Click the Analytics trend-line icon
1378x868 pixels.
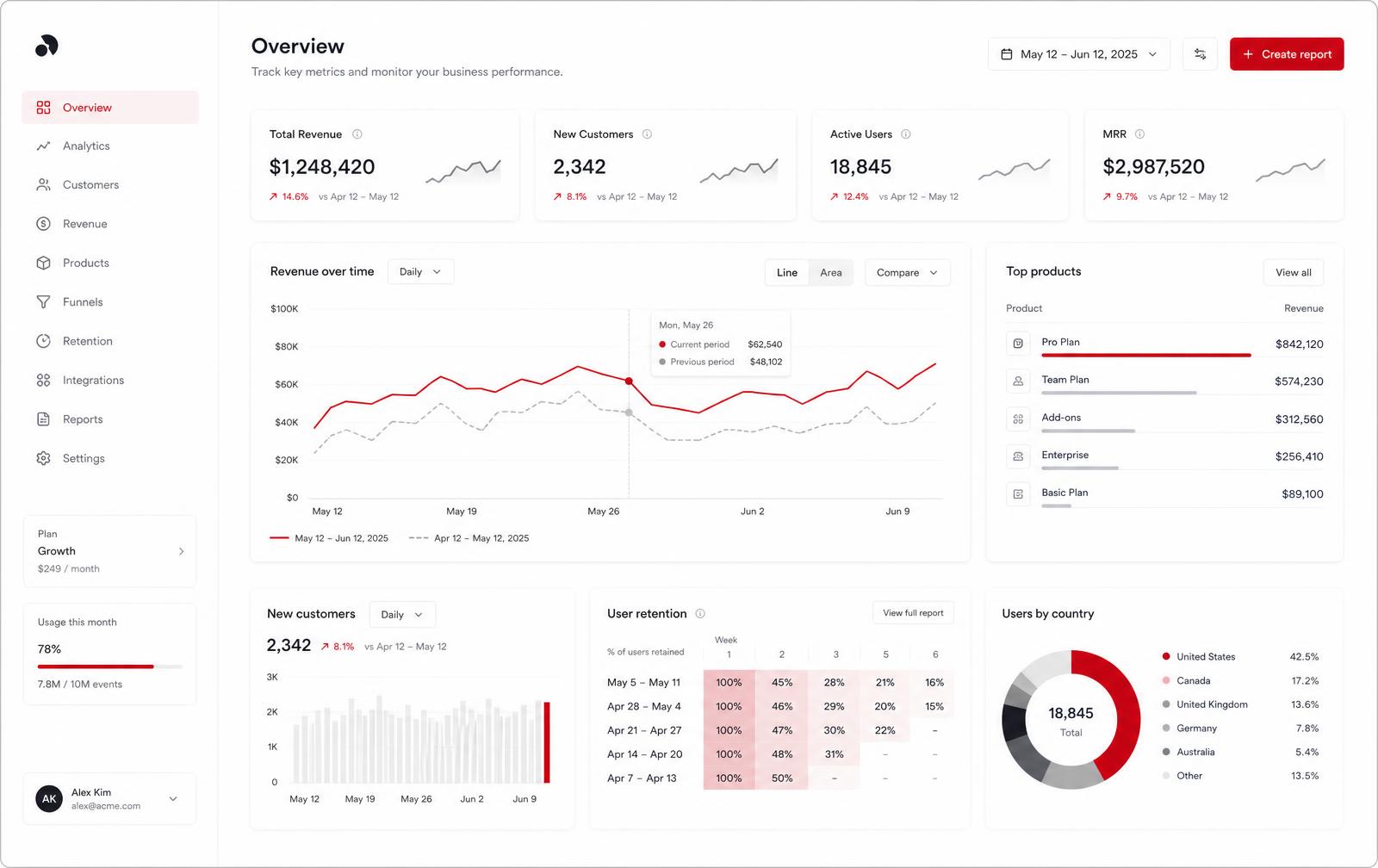tap(43, 146)
